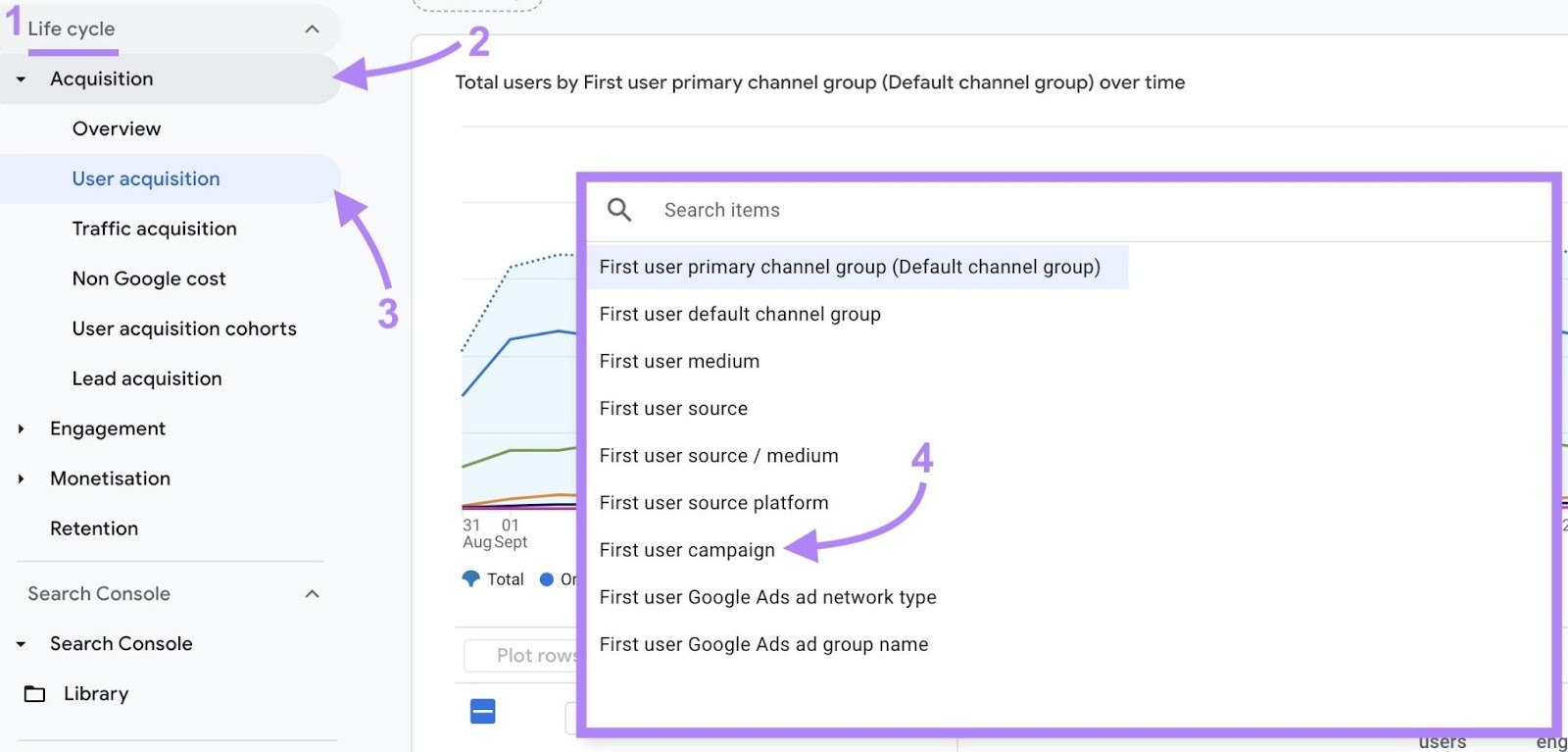The image size is (1568, 752).
Task: Choose First user medium from list
Action: coord(679,362)
